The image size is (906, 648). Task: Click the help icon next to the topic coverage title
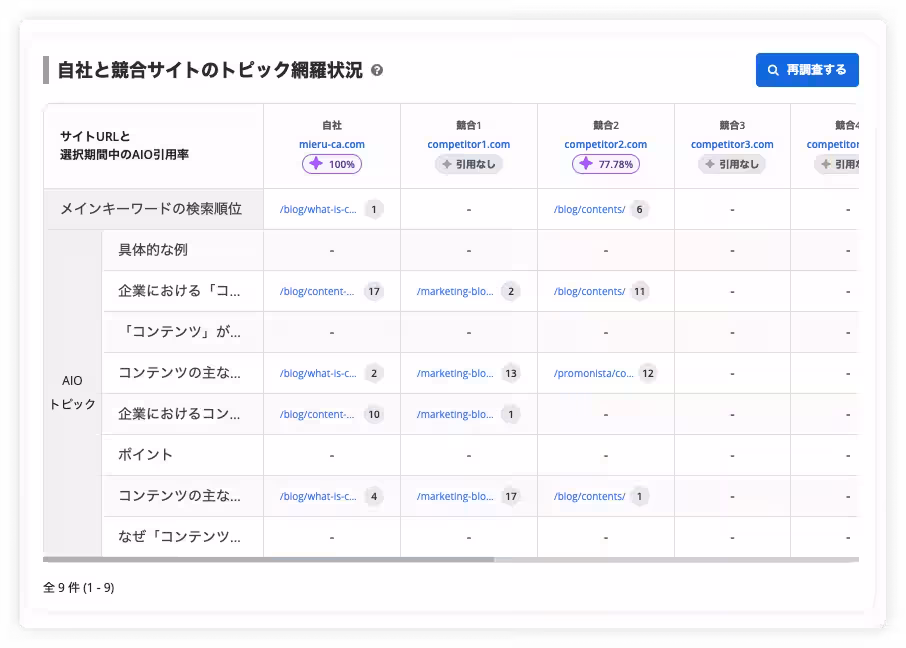[x=375, y=69]
